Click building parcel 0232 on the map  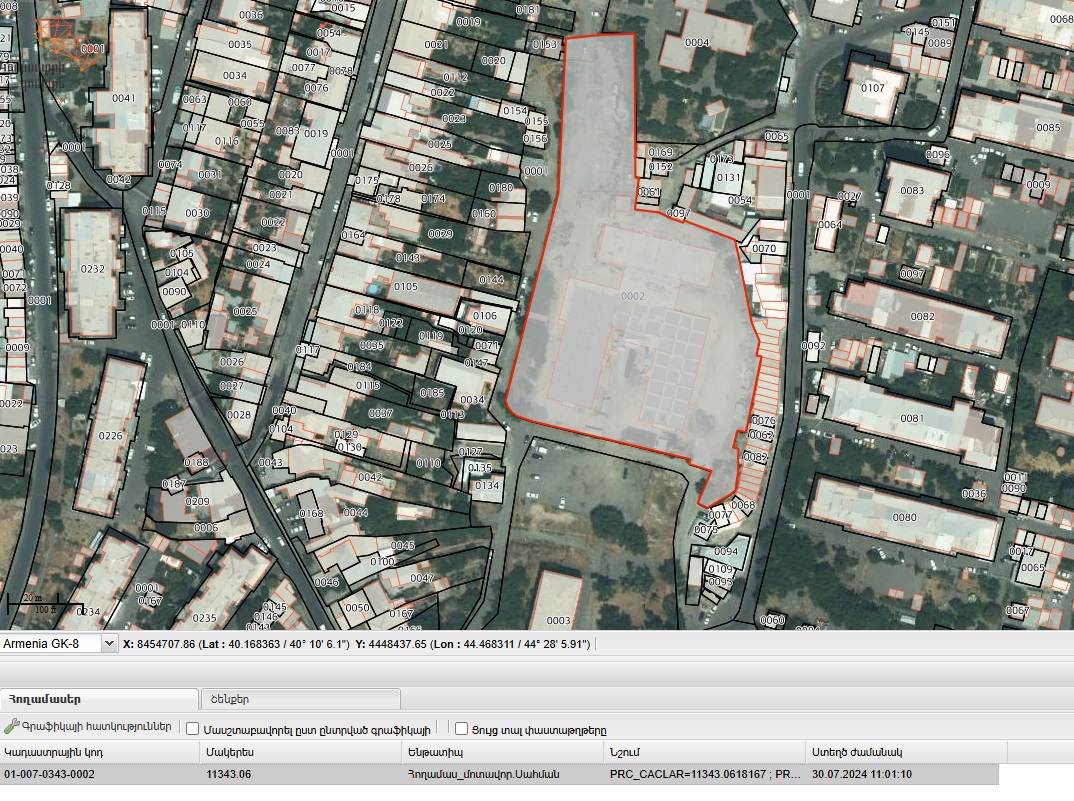[x=92, y=268]
